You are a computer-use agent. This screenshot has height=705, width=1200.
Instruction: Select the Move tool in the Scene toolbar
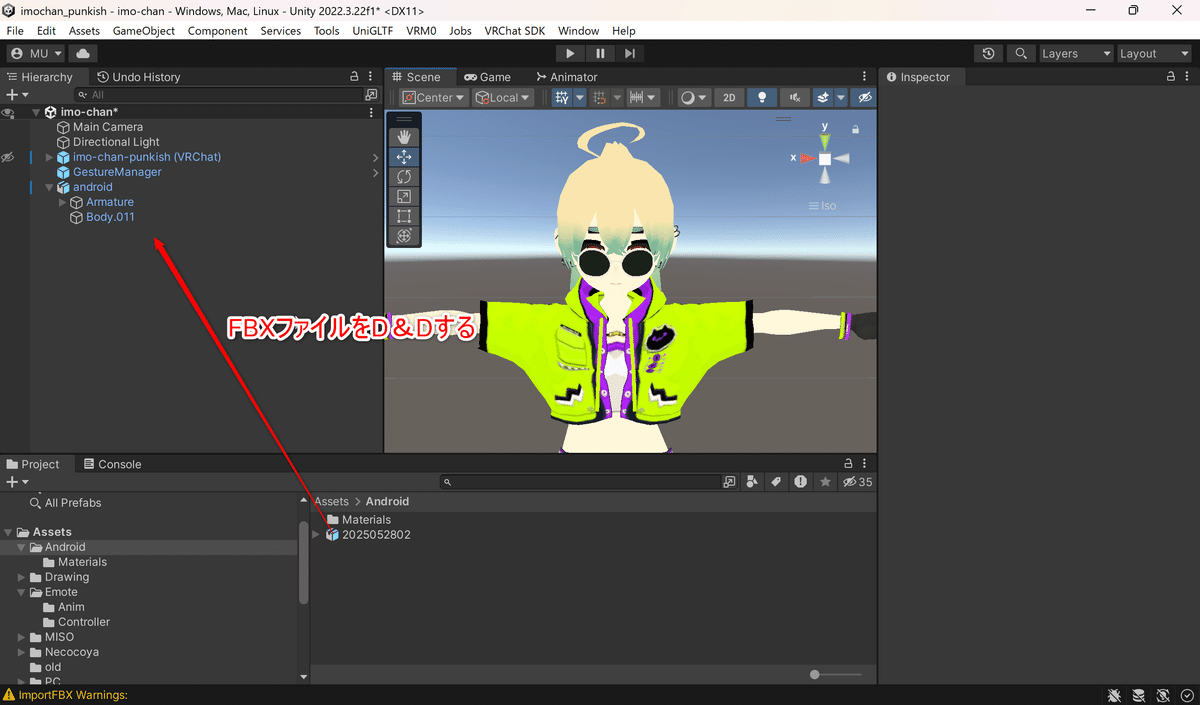(404, 156)
